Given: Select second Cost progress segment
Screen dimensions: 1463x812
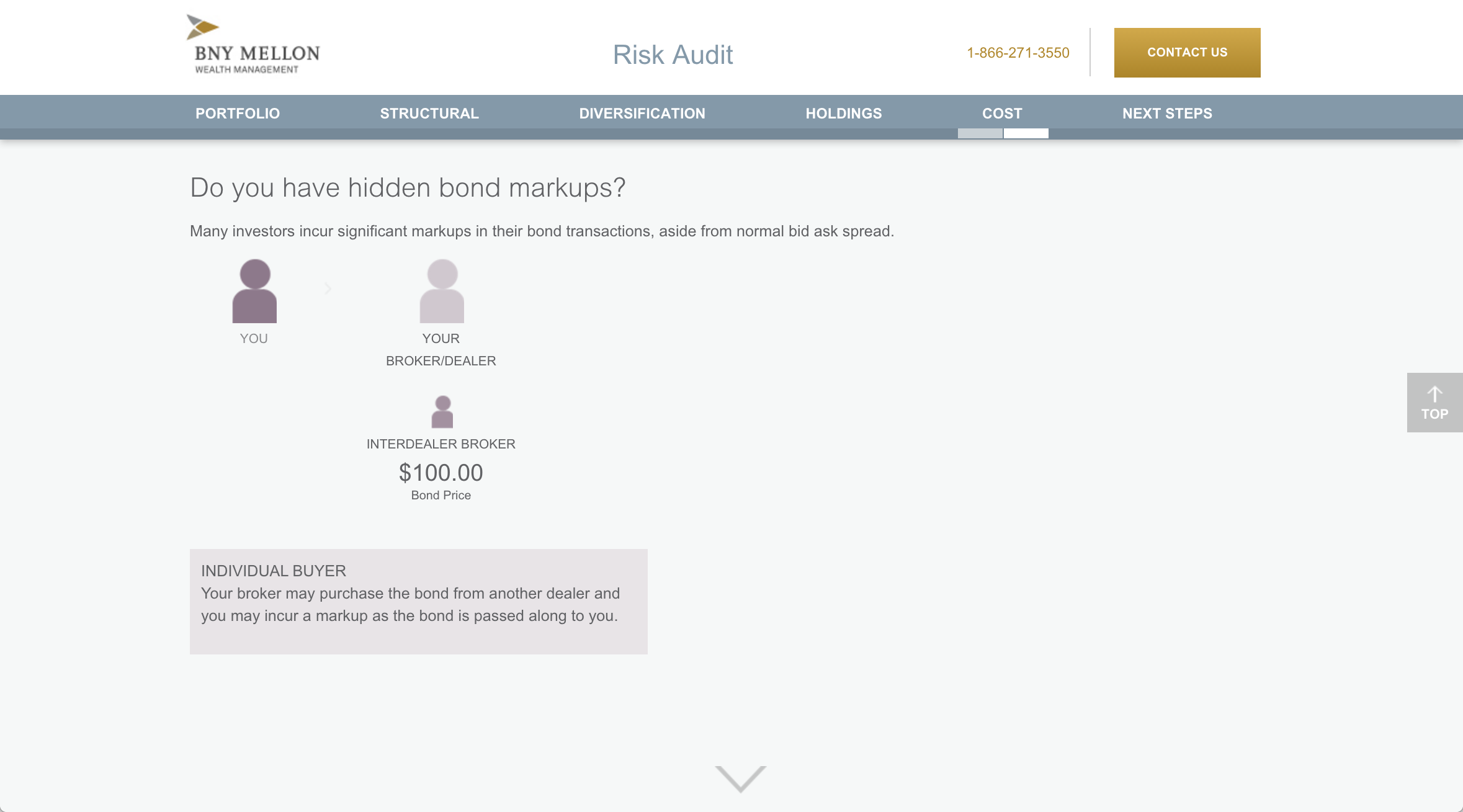Looking at the screenshot, I should pyautogui.click(x=1026, y=133).
